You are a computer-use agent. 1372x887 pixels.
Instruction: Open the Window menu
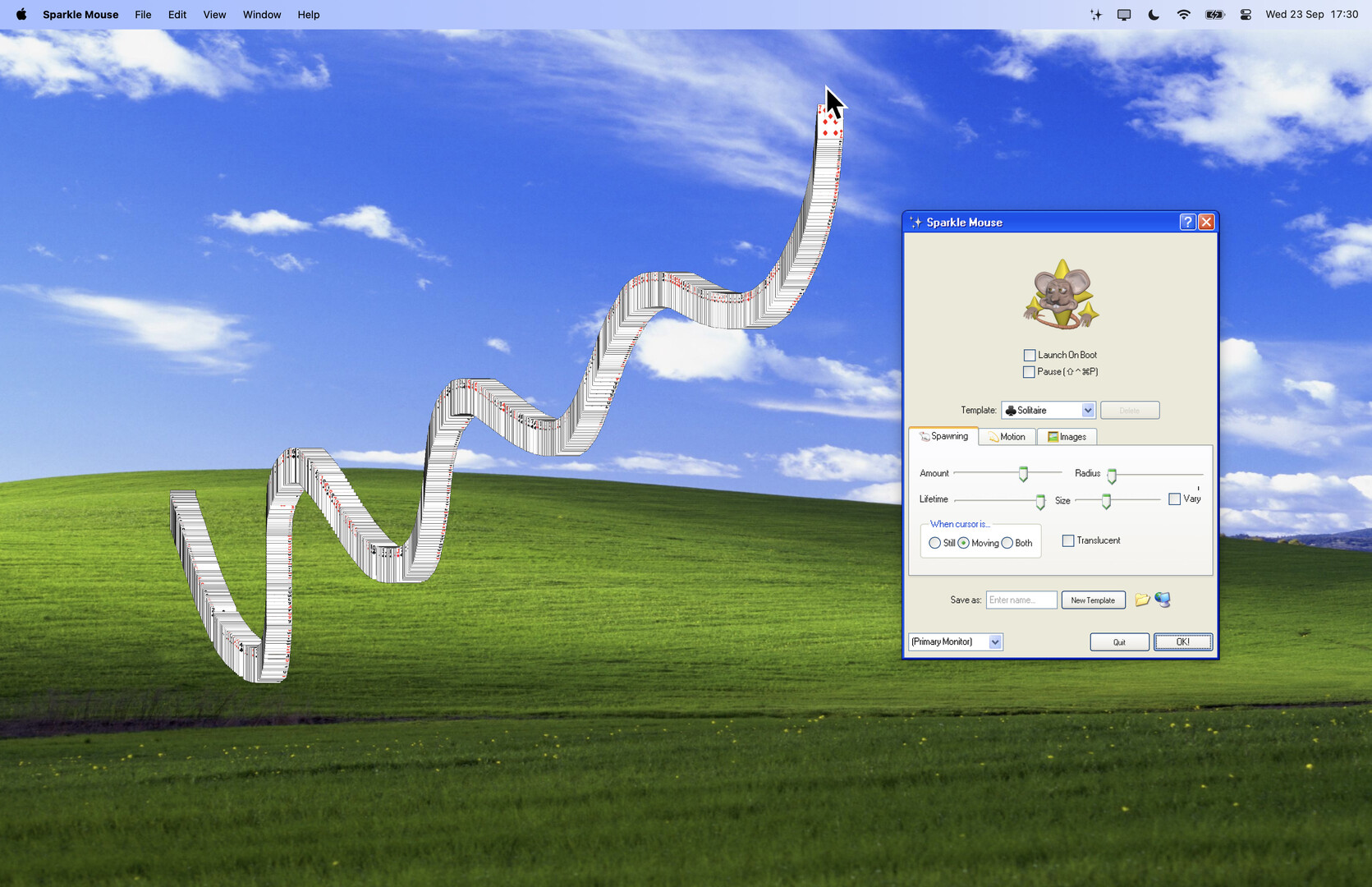262,15
